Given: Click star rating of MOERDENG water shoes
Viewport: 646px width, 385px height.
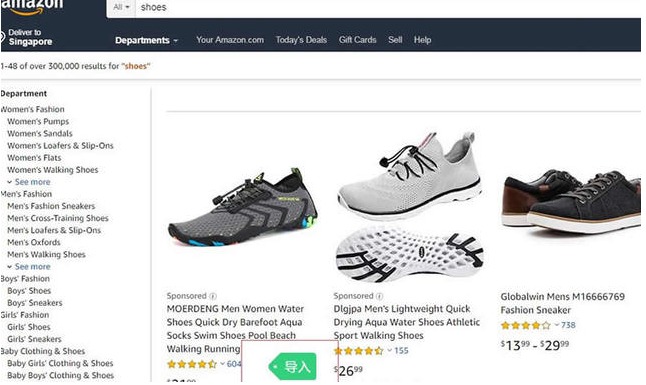Looking at the screenshot, I should (192, 364).
